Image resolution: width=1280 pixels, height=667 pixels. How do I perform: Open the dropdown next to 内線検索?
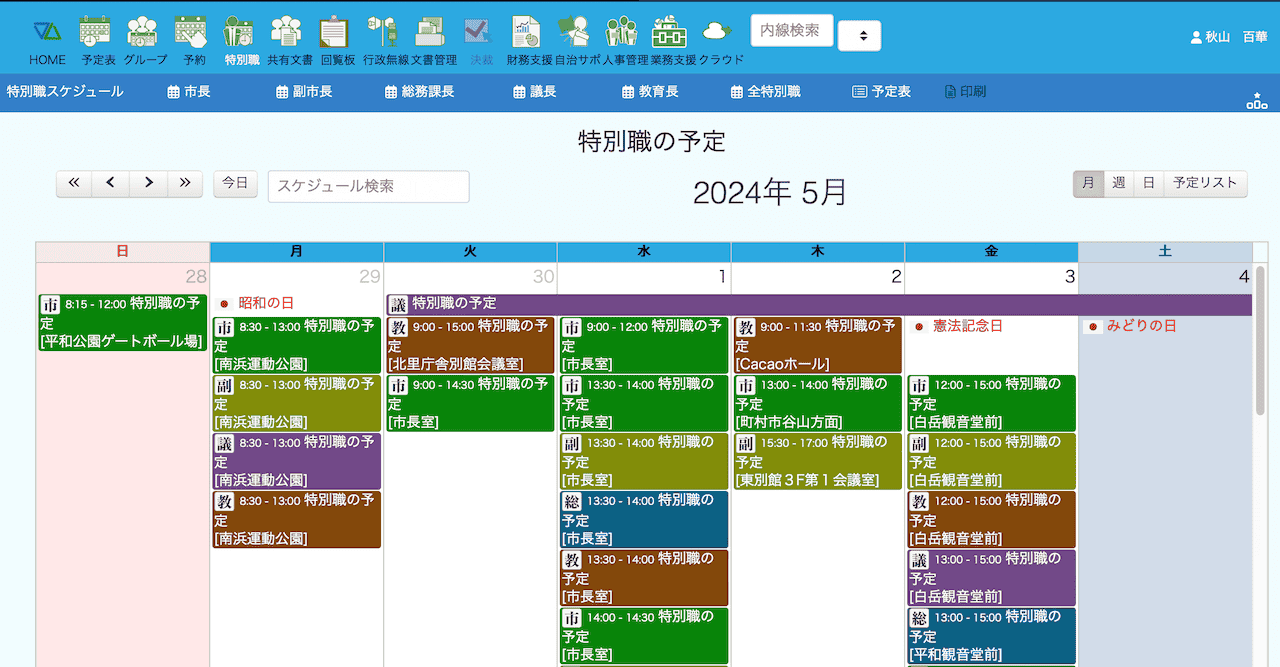pyautogui.click(x=861, y=36)
